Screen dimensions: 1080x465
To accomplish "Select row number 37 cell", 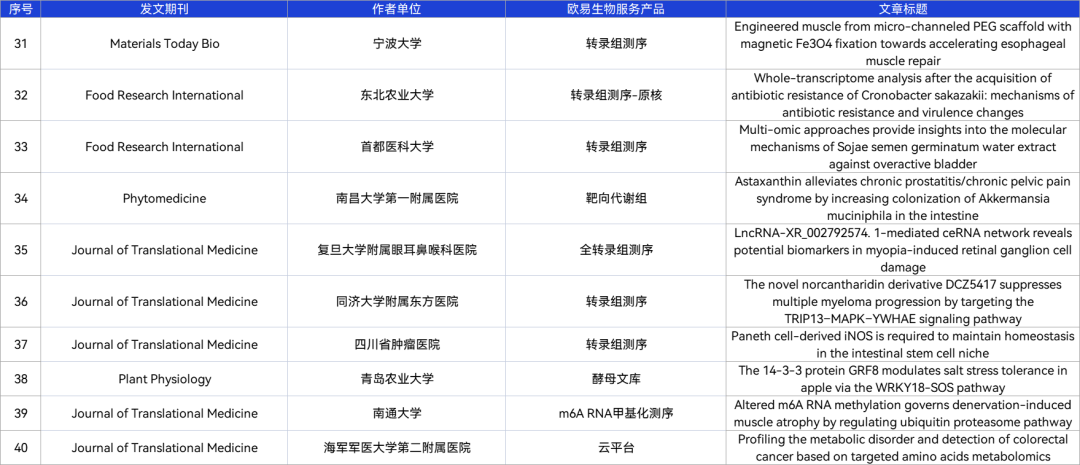I will [21, 344].
